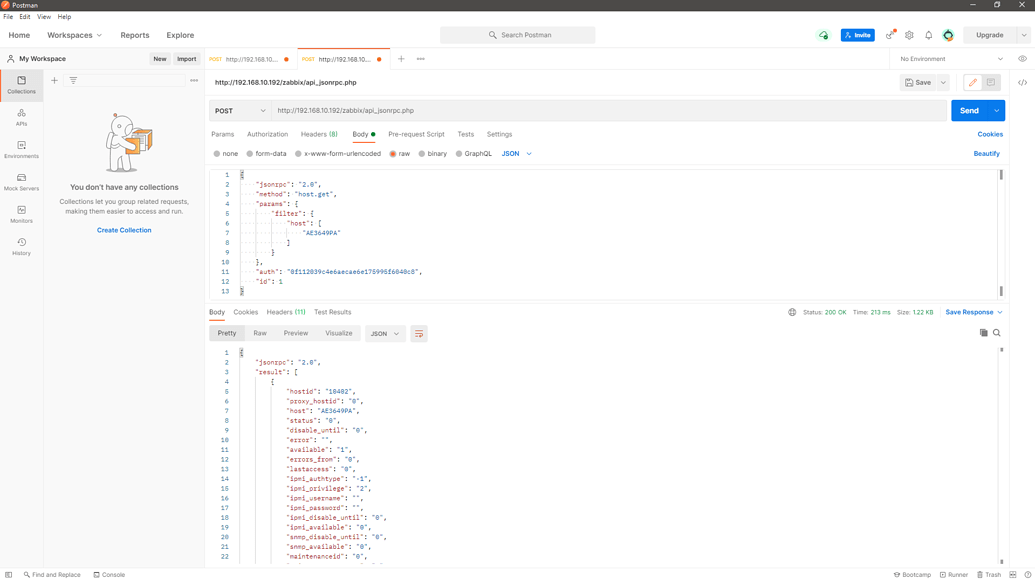
Task: Open the Pre-request Script tab
Action: [416, 134]
